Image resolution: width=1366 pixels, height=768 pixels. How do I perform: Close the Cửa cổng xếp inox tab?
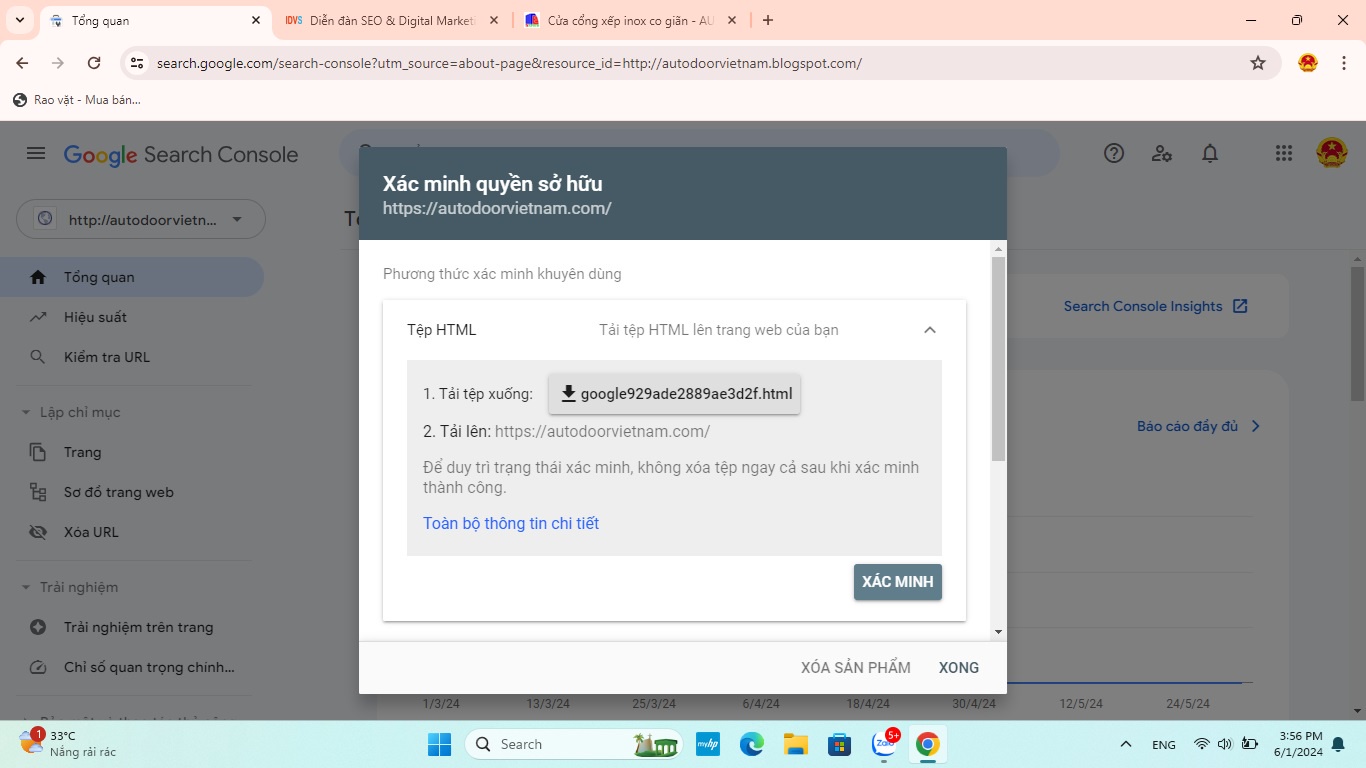coord(732,20)
